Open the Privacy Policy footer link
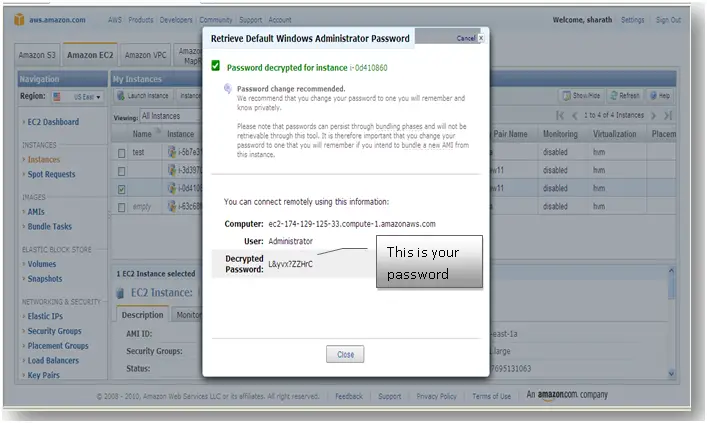 tap(436, 396)
